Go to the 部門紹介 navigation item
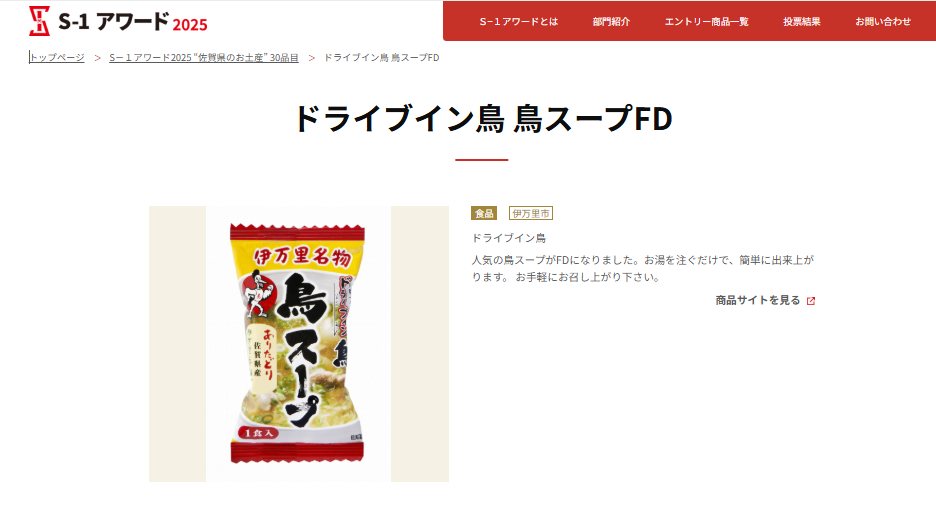This screenshot has width=936, height=529. (x=611, y=21)
